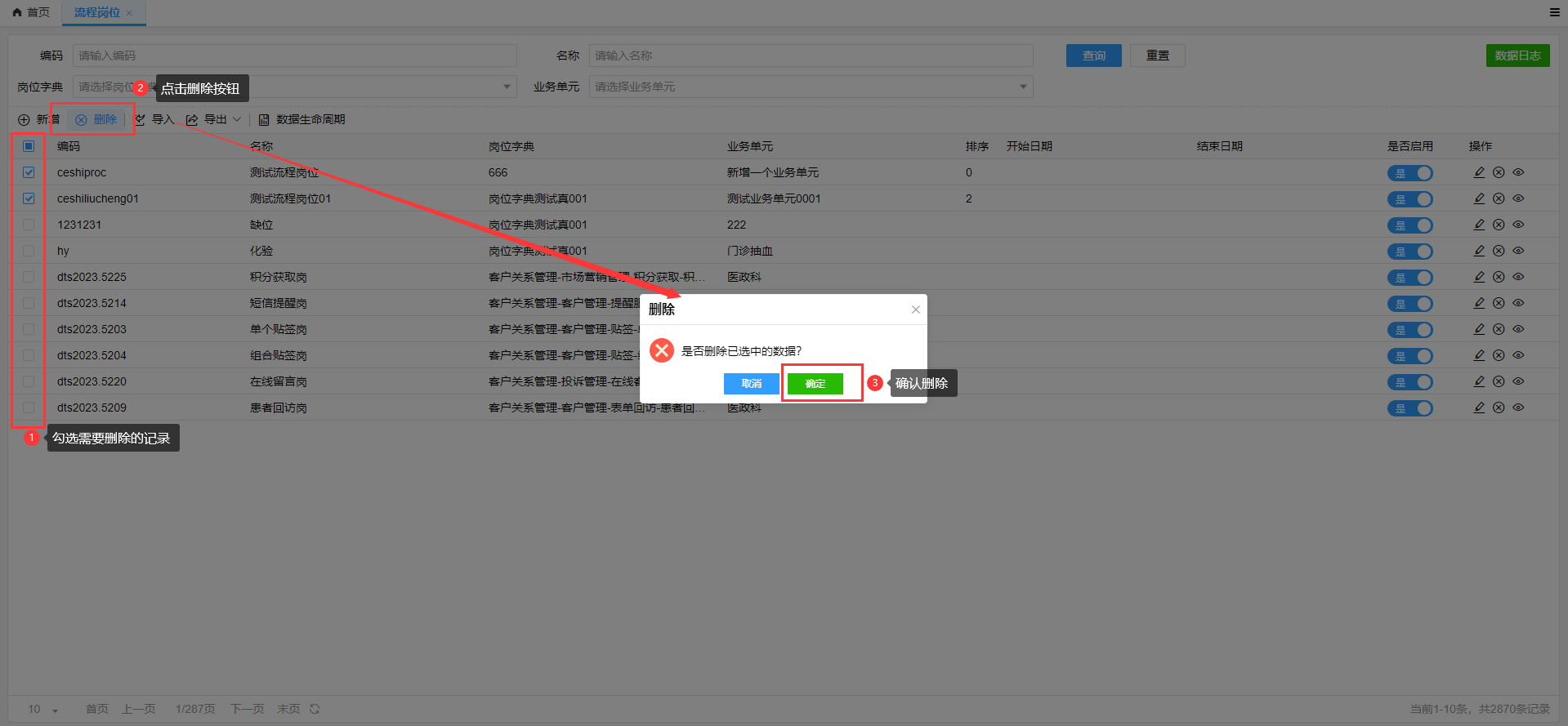Jump to the pagination 首页 link
1568x726 pixels.
[x=97, y=709]
